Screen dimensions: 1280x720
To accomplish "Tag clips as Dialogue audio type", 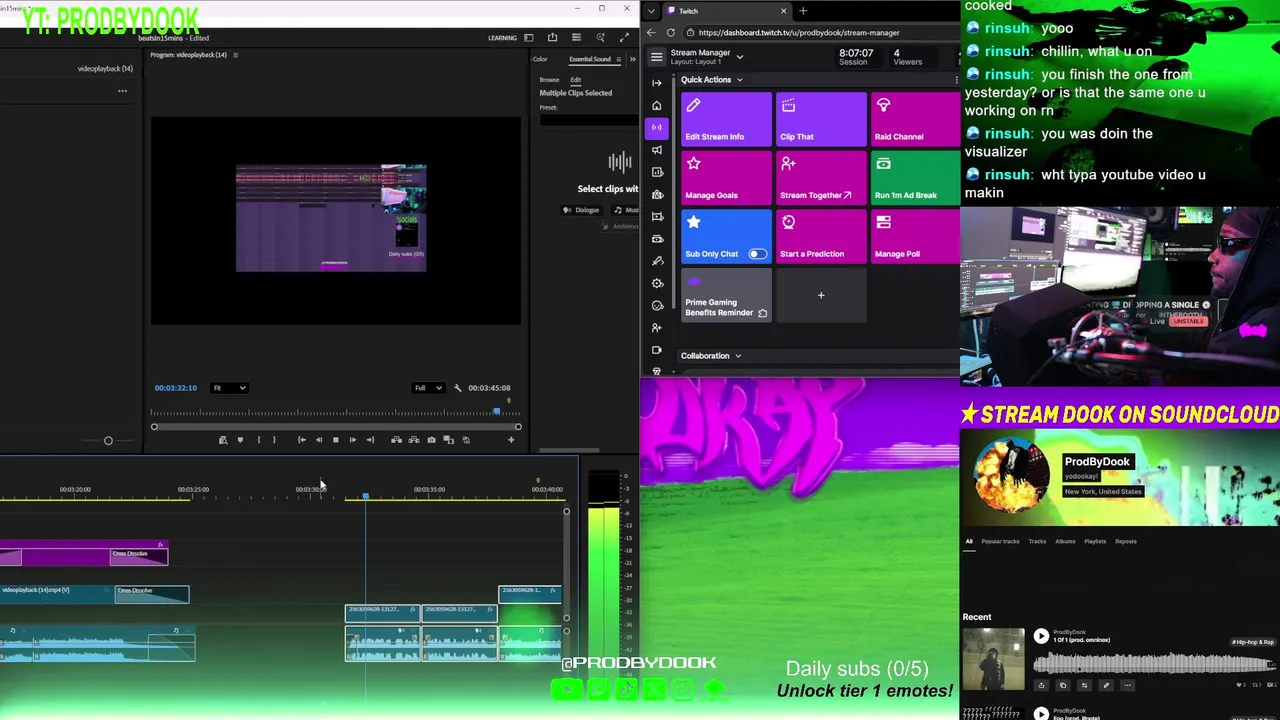I will [x=581, y=210].
